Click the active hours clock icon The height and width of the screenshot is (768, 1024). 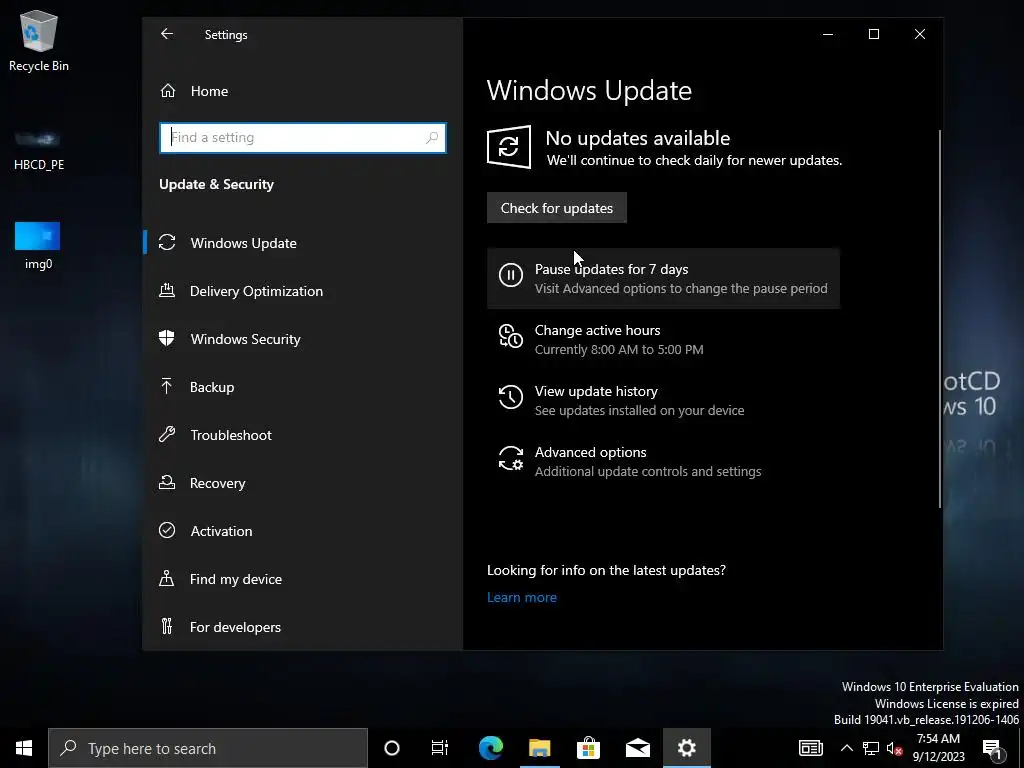tap(511, 336)
